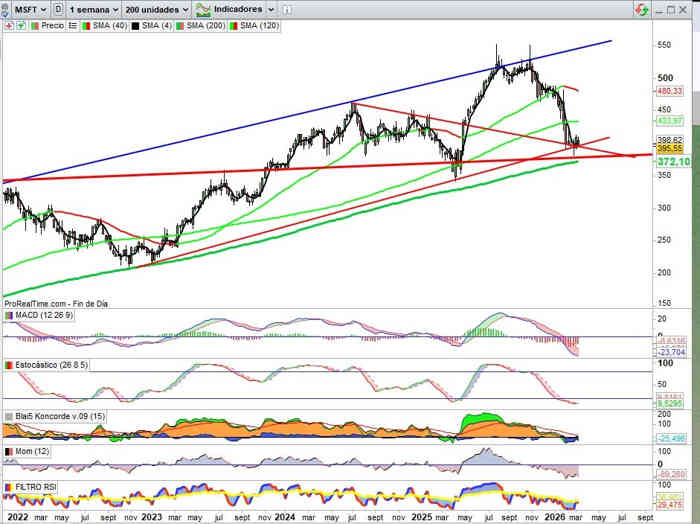Click the Blai5 Koncorde panel icon
The image size is (700, 524).
tap(9, 415)
